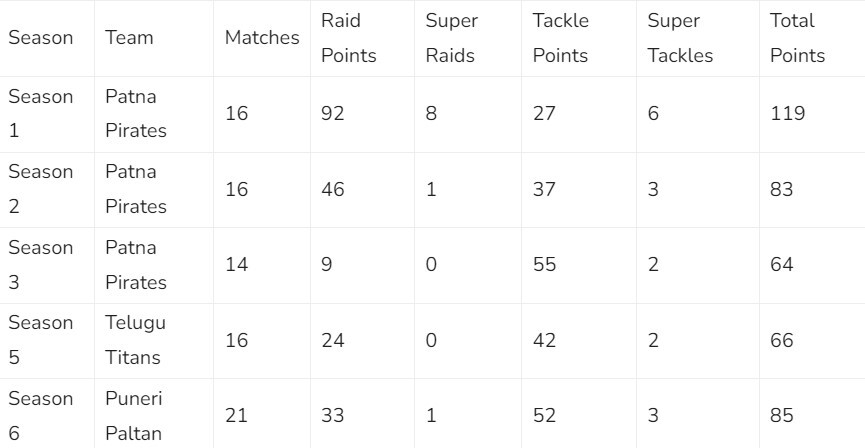Click the Raid Points column header

(348, 38)
